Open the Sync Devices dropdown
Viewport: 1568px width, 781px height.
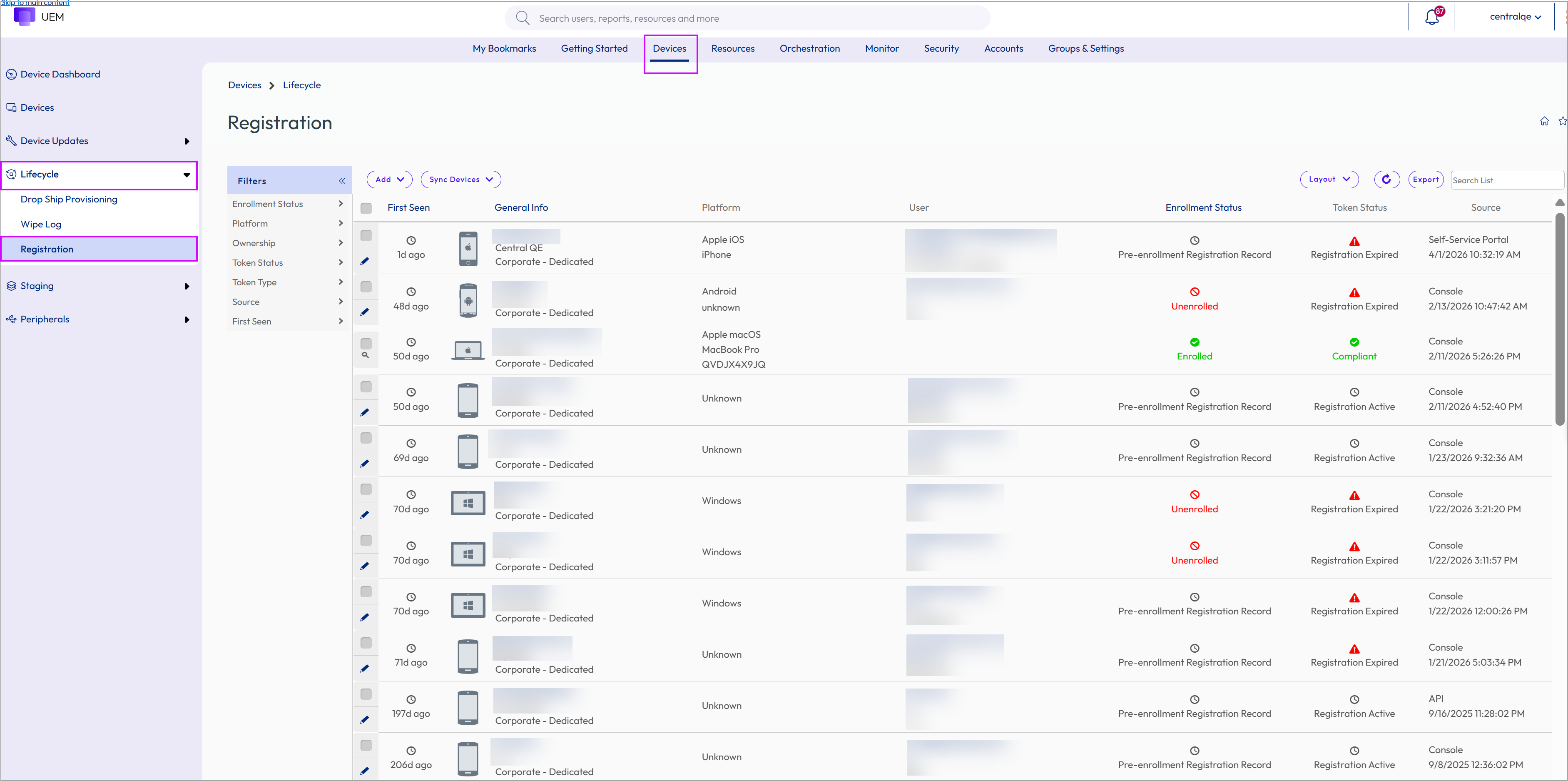[x=461, y=180]
